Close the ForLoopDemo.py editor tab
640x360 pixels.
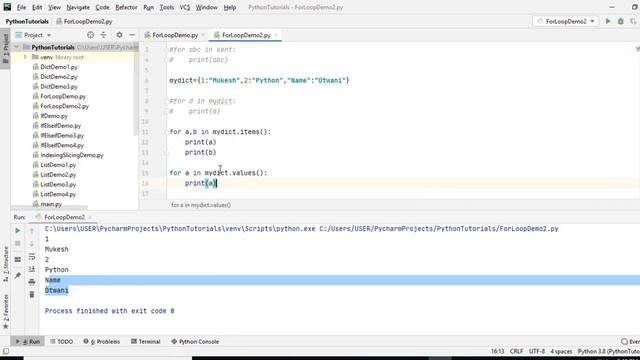203,35
